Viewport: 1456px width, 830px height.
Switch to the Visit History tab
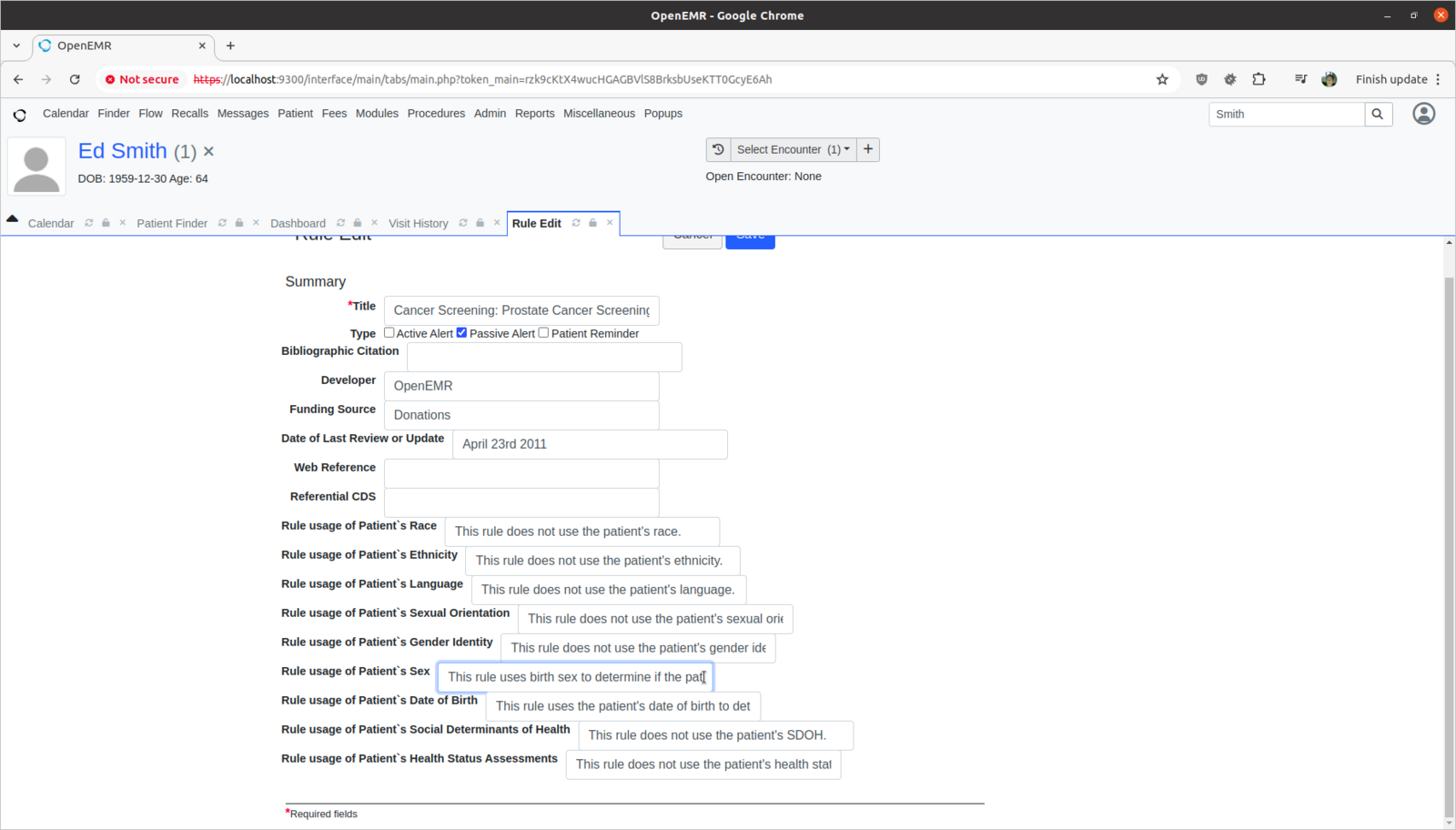point(418,223)
